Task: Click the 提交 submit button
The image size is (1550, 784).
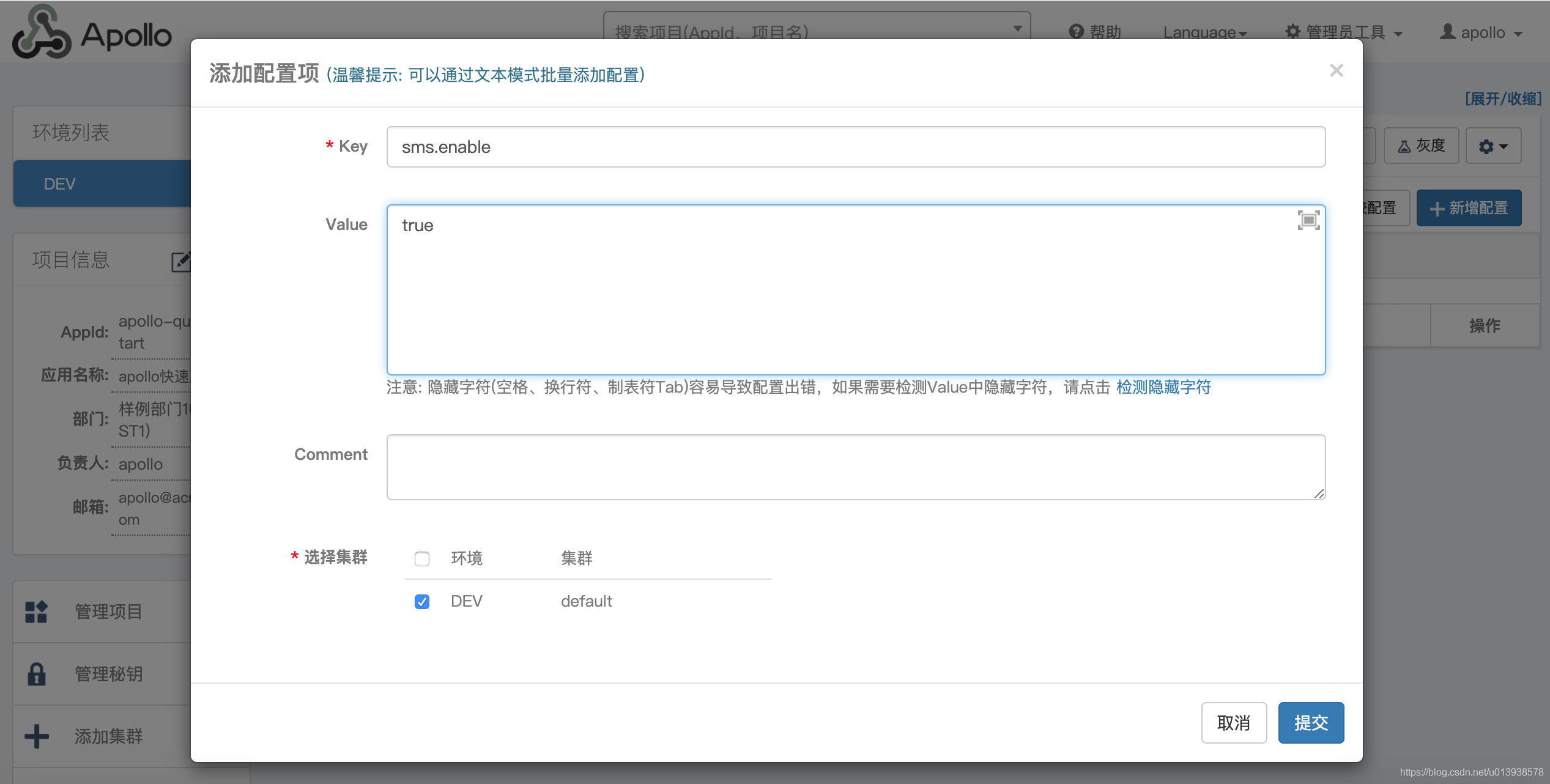Action: 1310,722
